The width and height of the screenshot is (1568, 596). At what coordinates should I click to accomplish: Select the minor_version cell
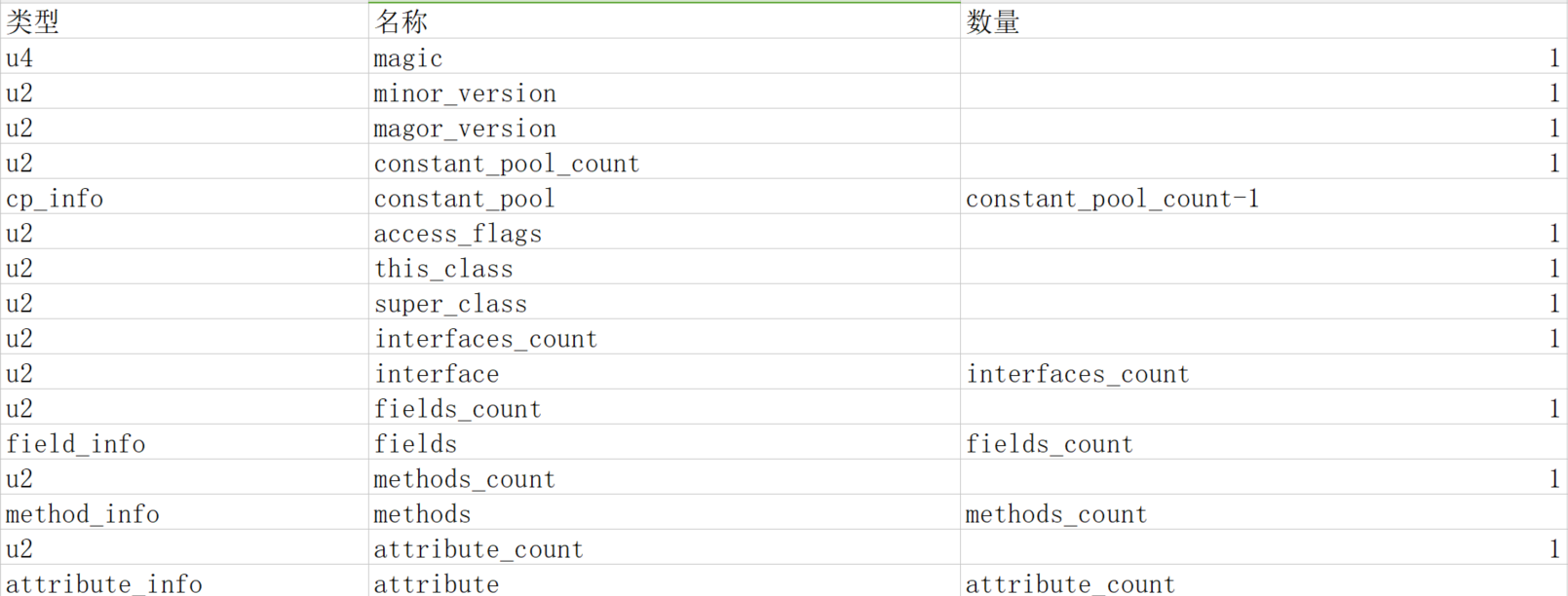click(465, 93)
